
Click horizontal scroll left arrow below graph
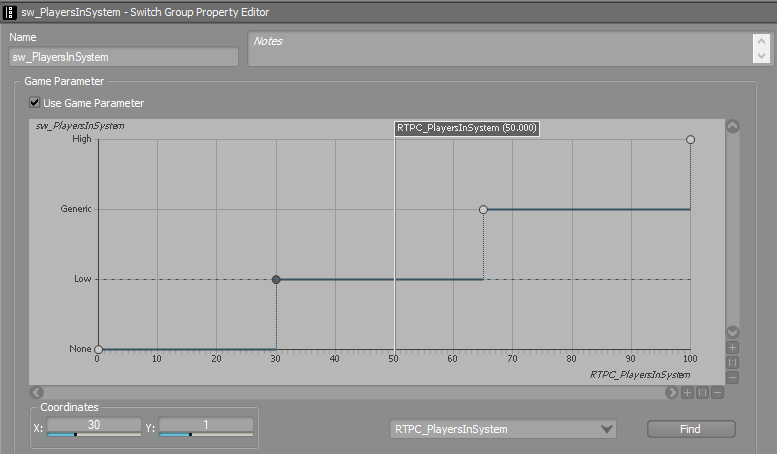click(x=37, y=393)
